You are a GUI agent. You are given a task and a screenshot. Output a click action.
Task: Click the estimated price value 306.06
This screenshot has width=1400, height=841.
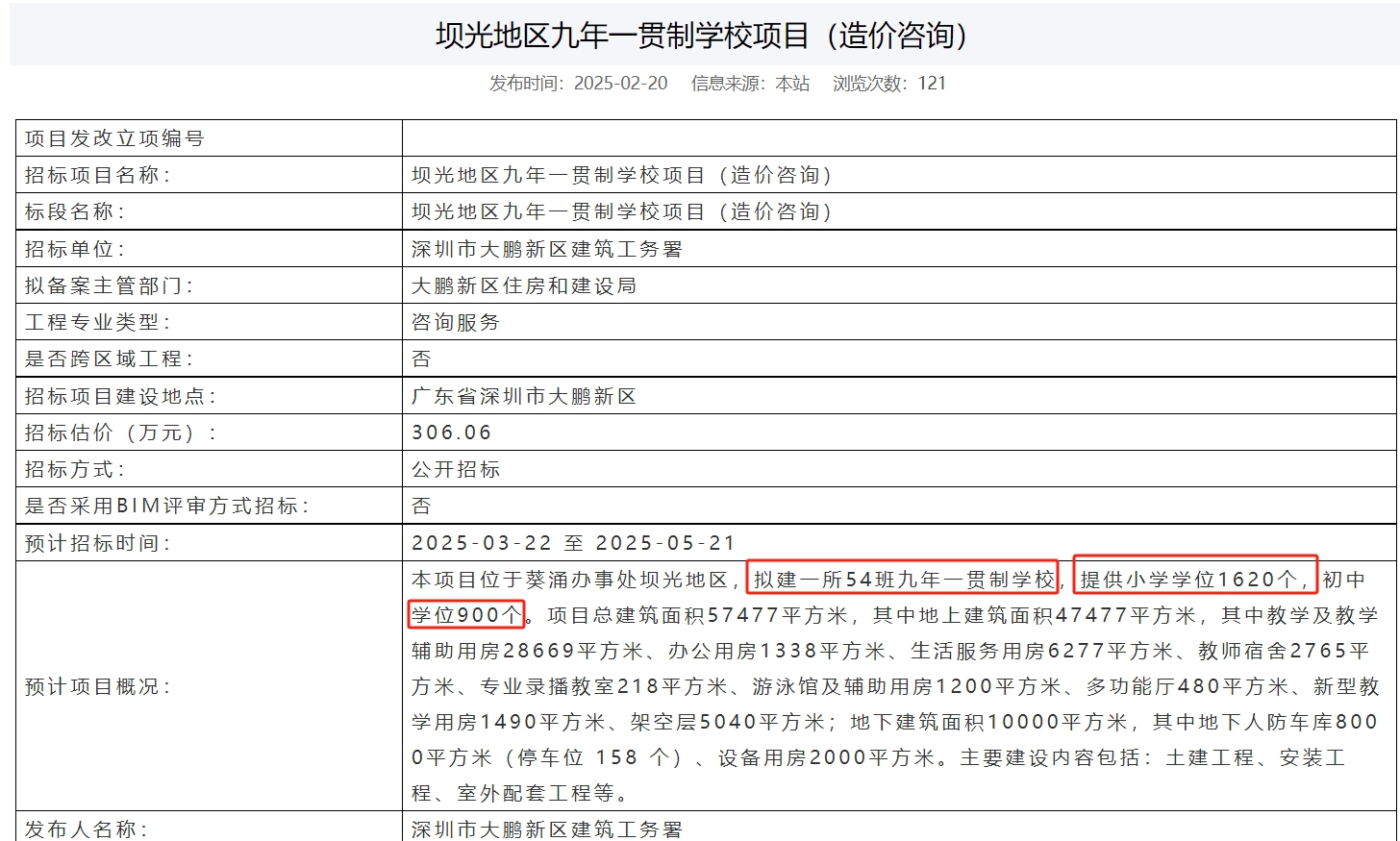(451, 433)
